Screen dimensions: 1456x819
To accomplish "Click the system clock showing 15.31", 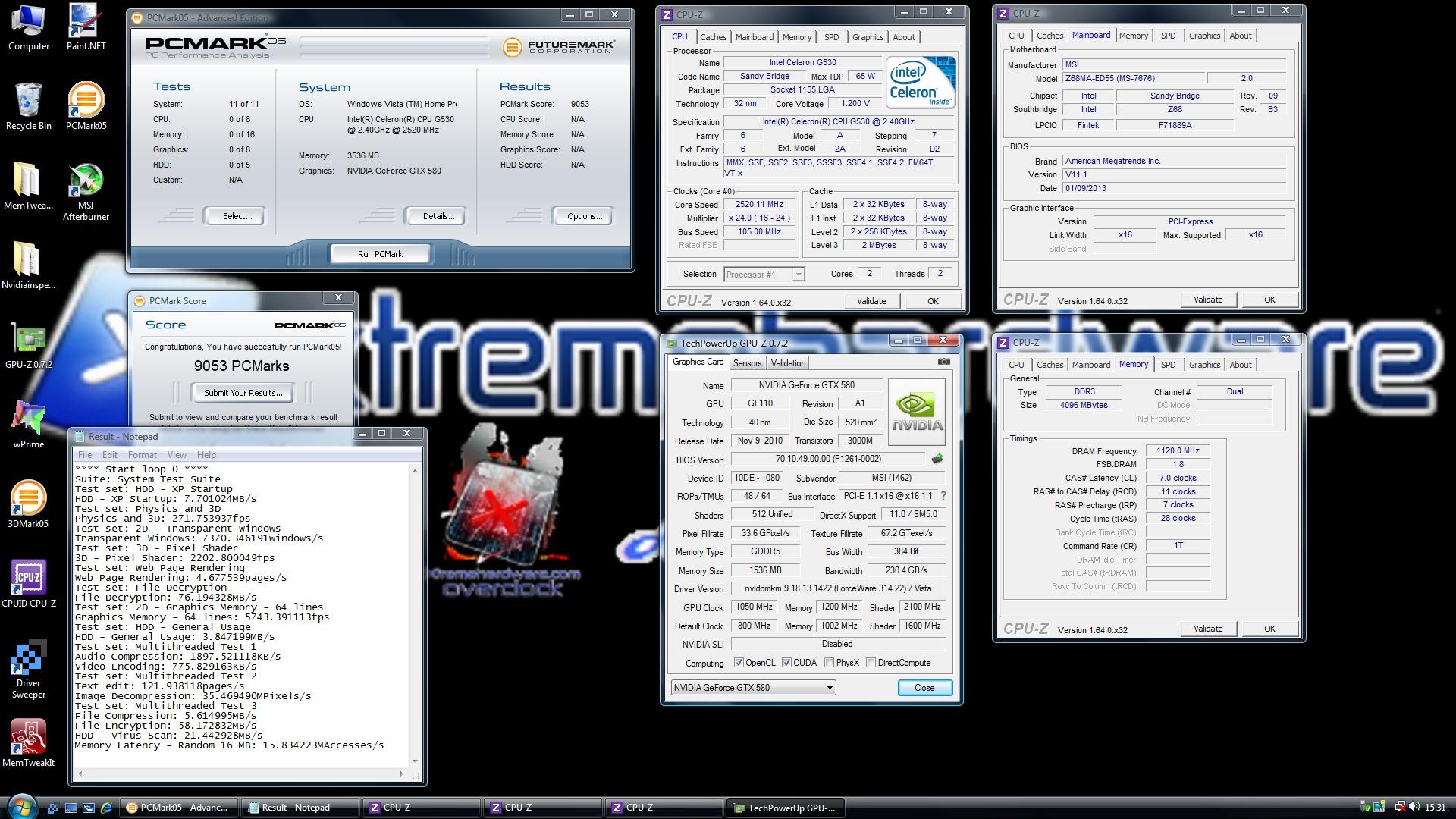I will tap(1435, 808).
